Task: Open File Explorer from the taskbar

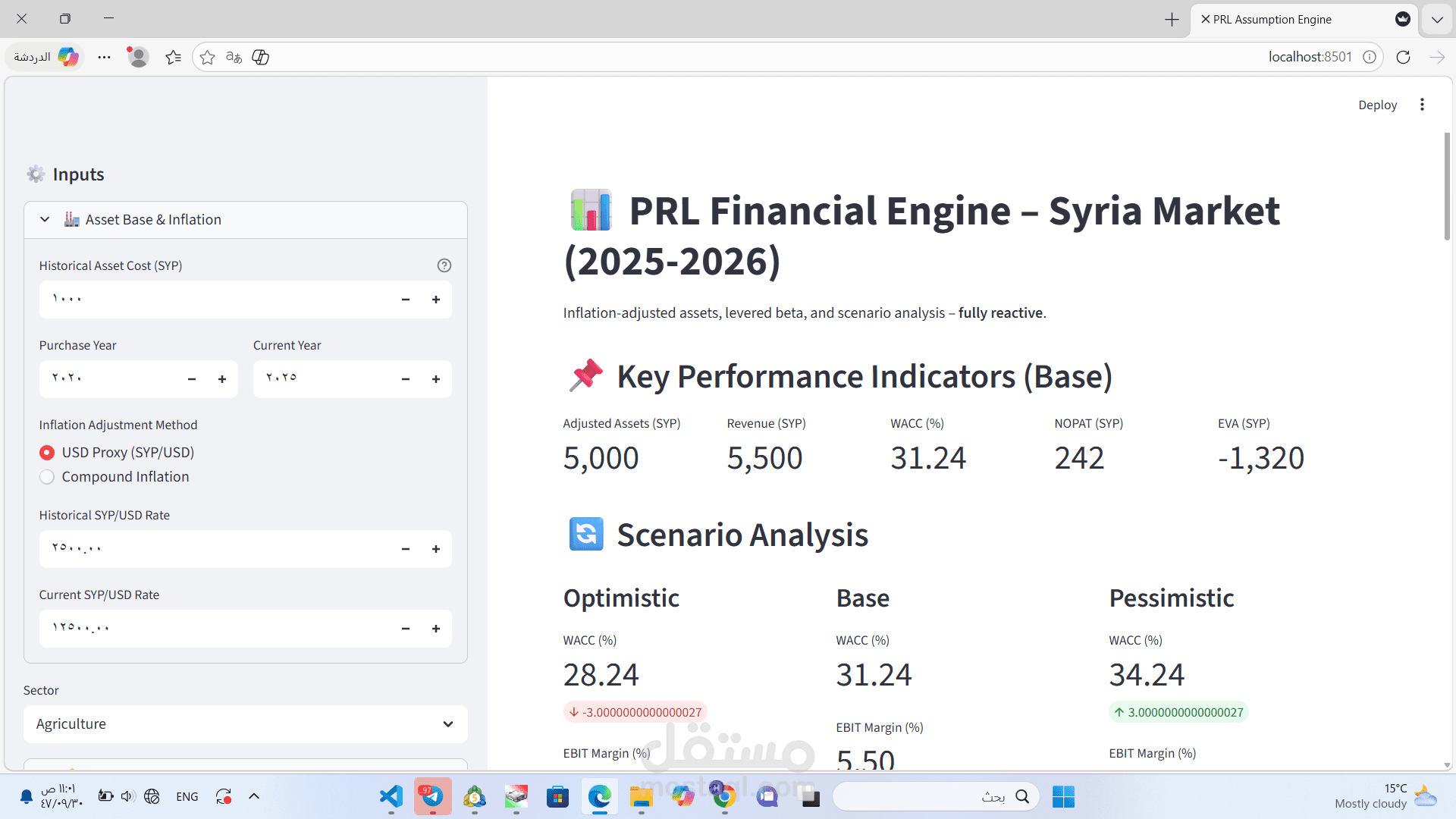Action: click(x=642, y=796)
